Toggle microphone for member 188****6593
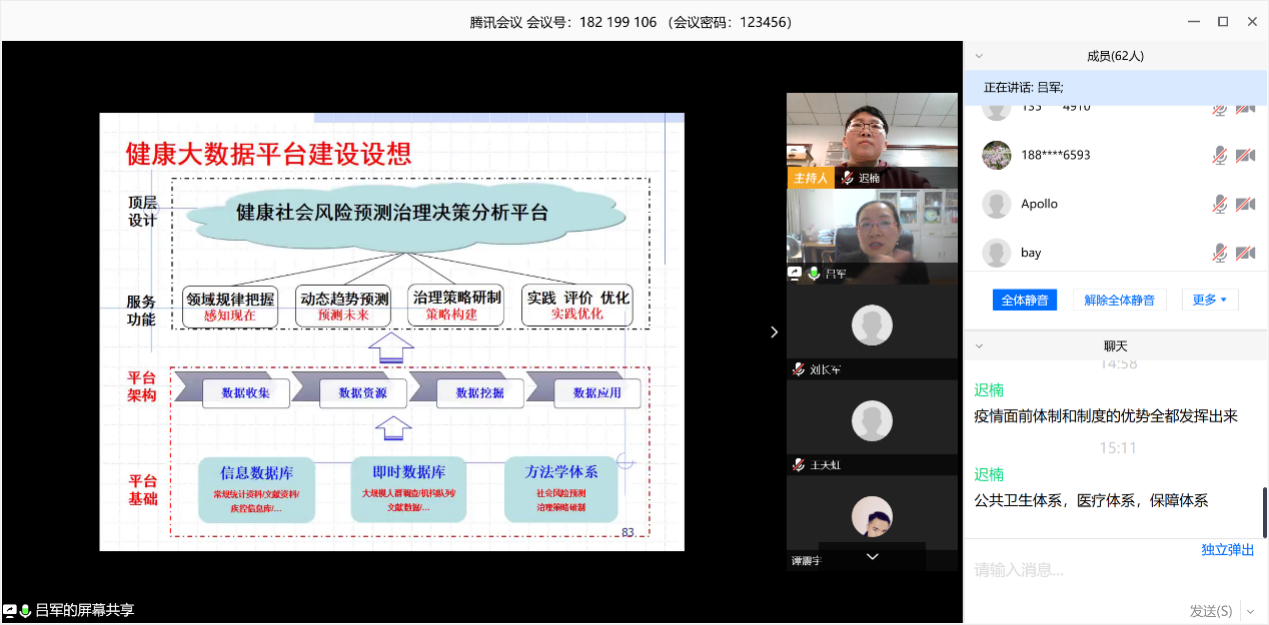The height and width of the screenshot is (625, 1269). (x=1219, y=155)
